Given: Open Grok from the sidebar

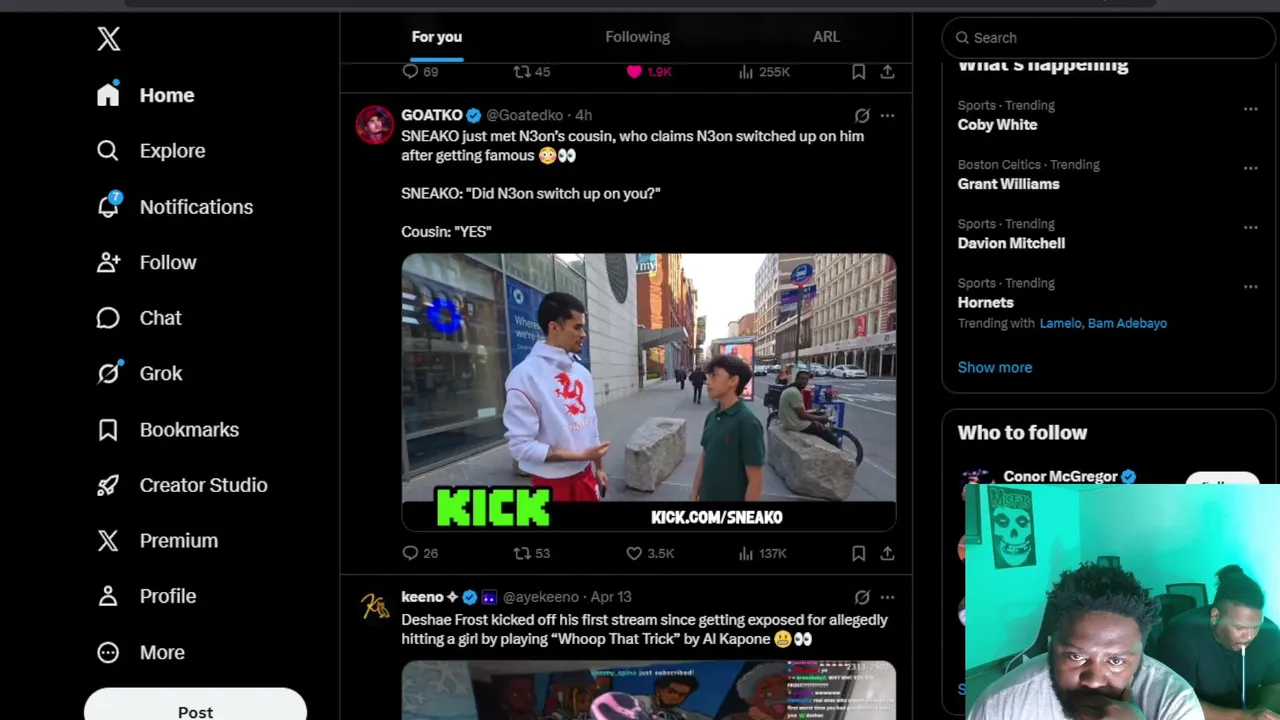Looking at the screenshot, I should point(140,373).
